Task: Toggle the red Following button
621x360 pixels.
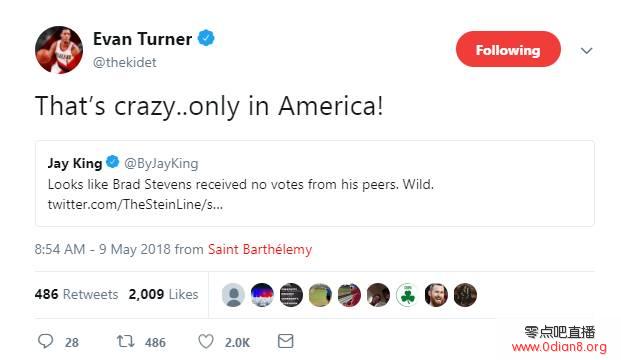Action: click(508, 49)
